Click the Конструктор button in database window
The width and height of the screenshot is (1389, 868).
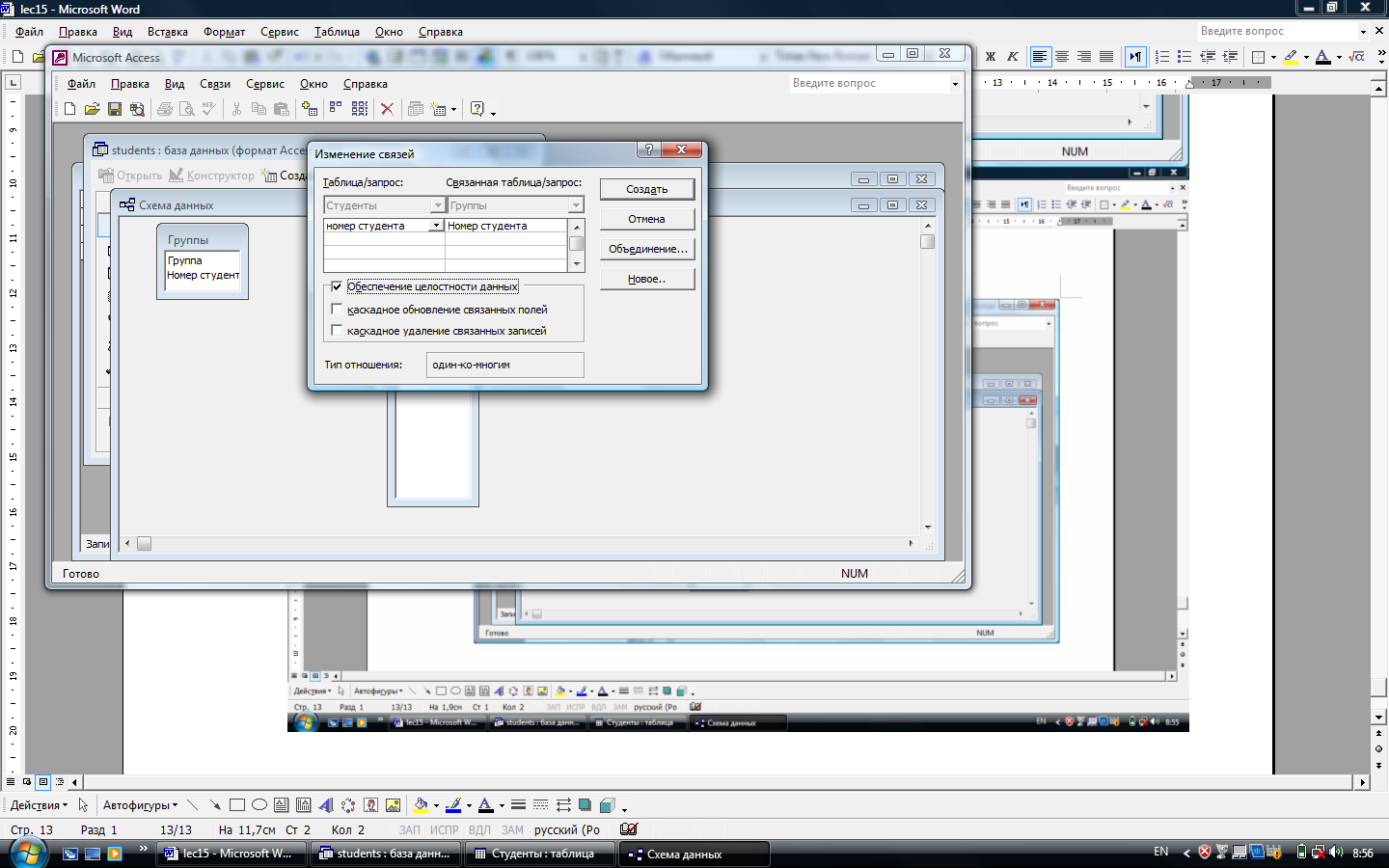pos(212,176)
